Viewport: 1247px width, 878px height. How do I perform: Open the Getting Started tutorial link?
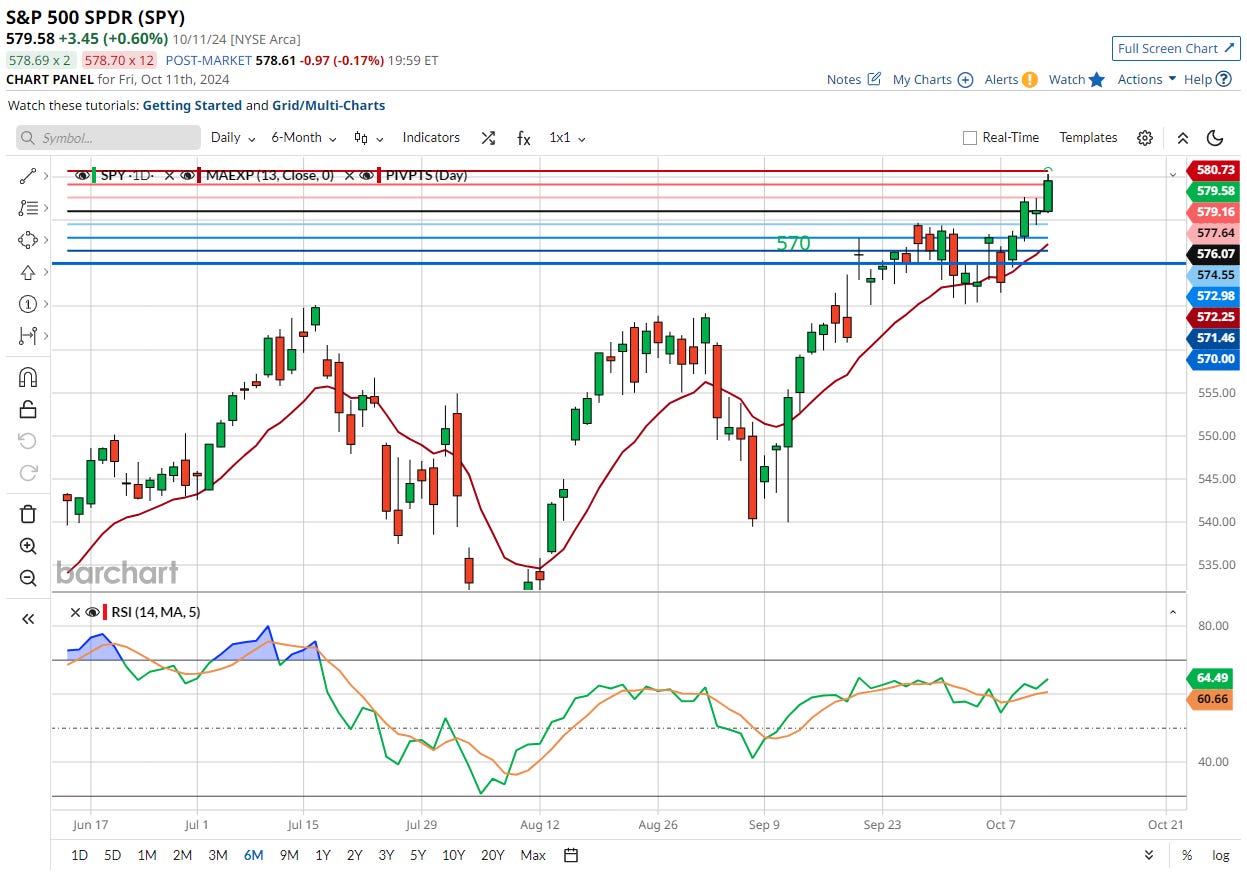(192, 105)
